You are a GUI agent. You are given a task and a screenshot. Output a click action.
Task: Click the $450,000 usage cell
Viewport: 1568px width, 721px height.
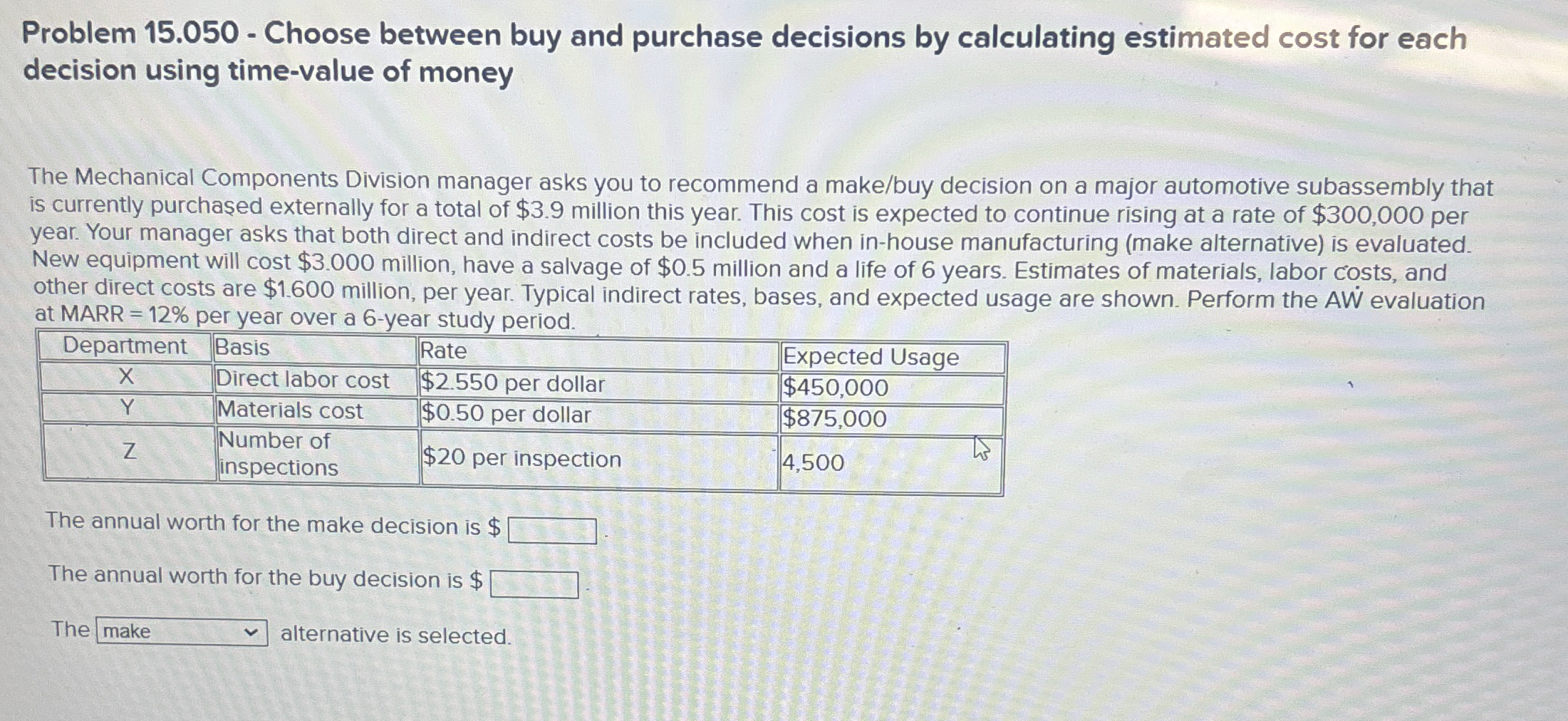pyautogui.click(x=835, y=387)
